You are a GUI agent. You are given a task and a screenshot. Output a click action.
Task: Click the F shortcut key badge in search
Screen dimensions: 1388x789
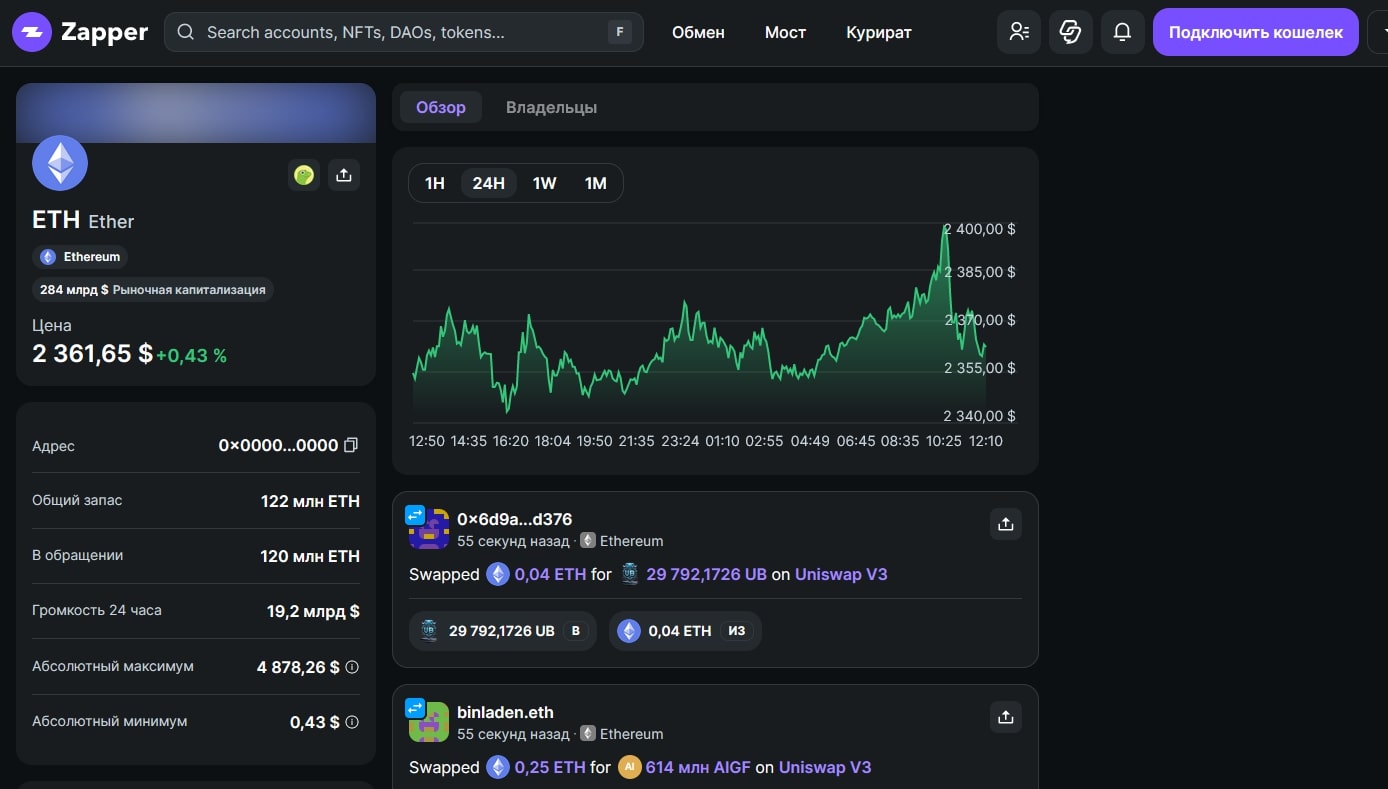[x=620, y=32]
